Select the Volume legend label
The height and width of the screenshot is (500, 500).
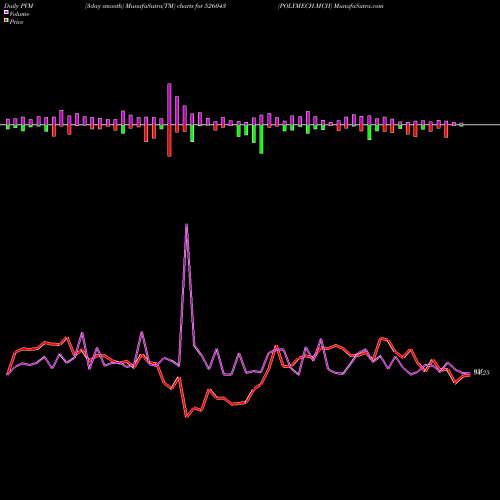pos(19,14)
